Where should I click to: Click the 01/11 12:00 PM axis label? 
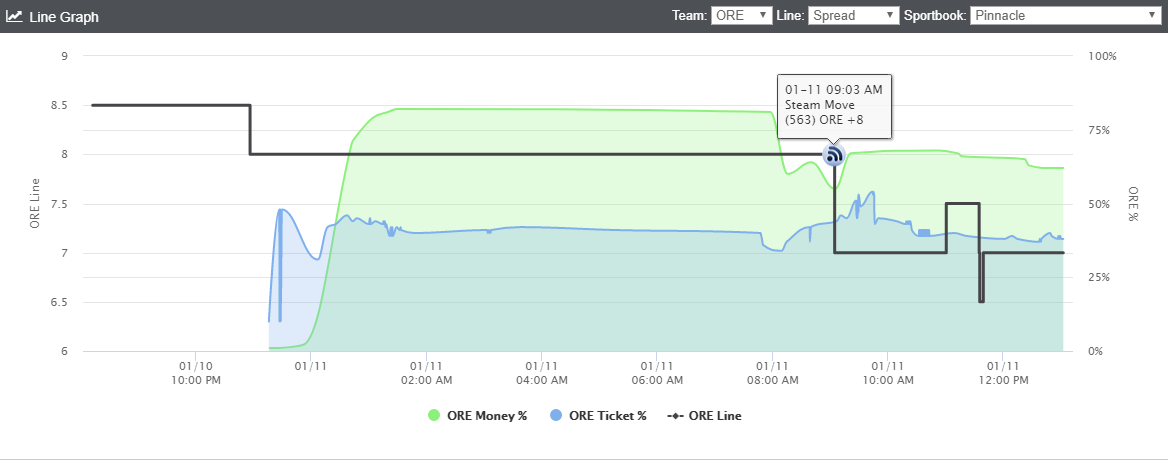(x=1003, y=373)
